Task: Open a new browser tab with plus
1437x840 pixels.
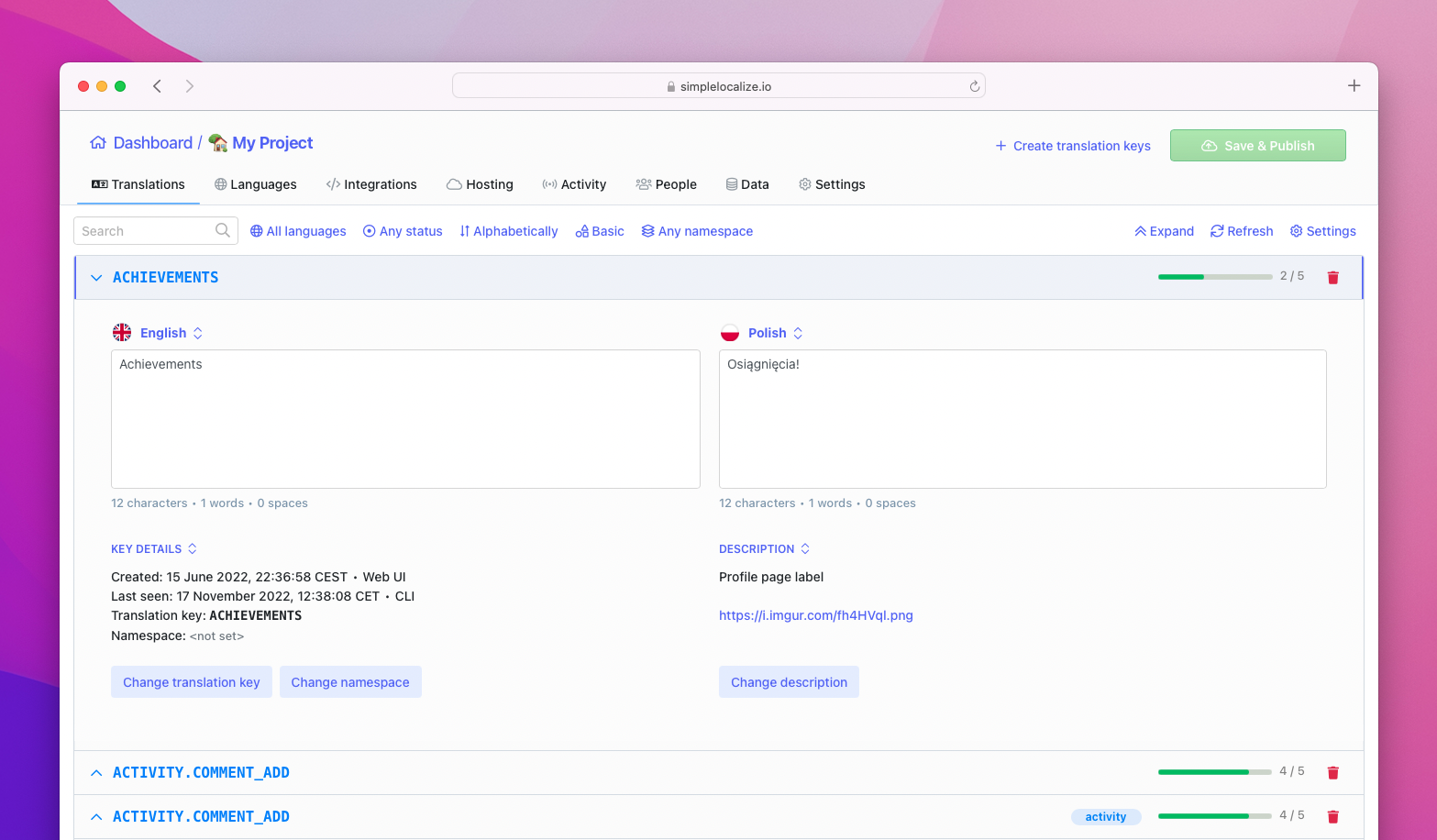Action: click(1354, 85)
